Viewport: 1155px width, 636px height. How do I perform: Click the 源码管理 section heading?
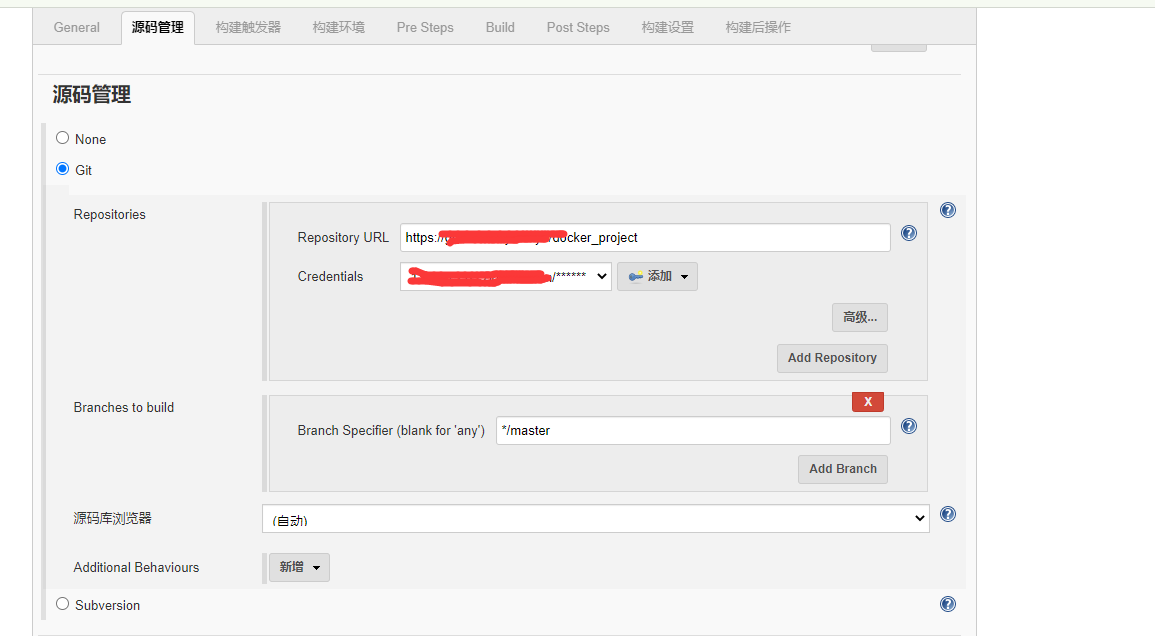91,94
